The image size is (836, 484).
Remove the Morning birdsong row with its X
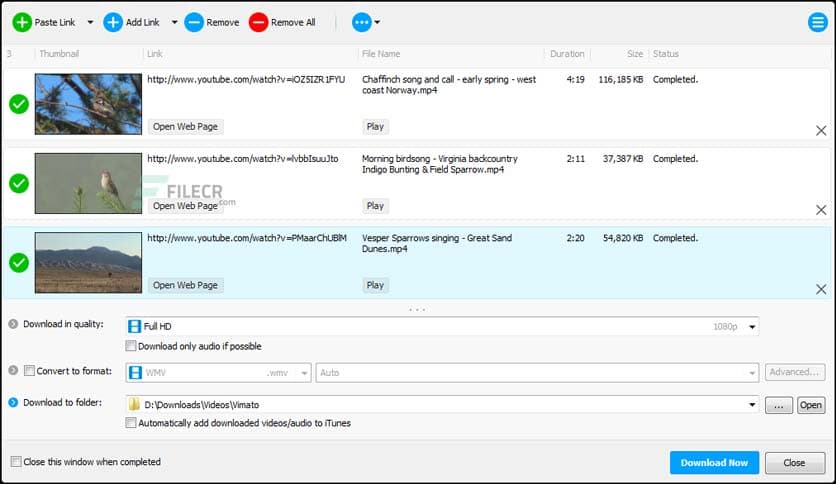pos(821,210)
